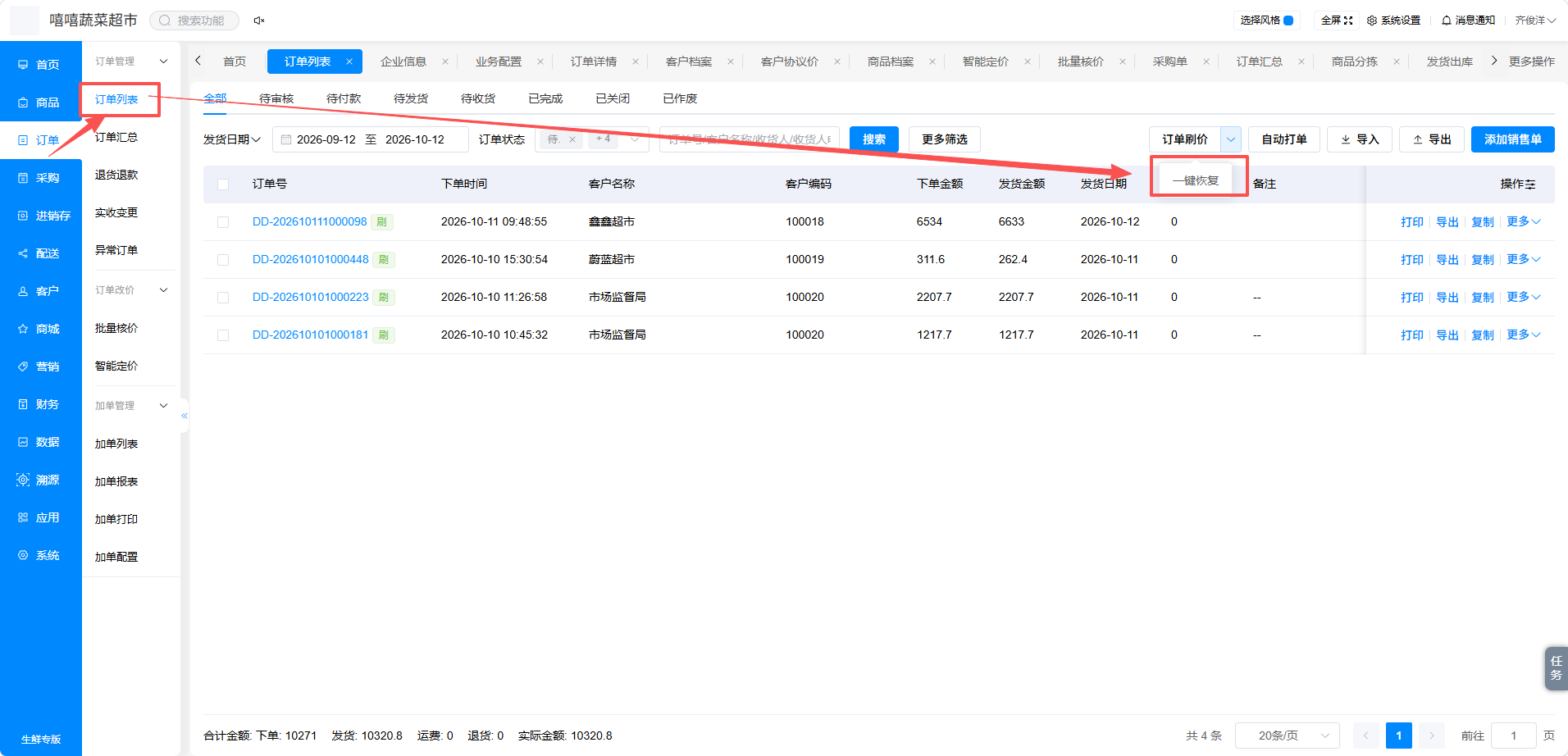Click the 前往 page number input box
The height and width of the screenshot is (756, 1568).
click(1513, 736)
